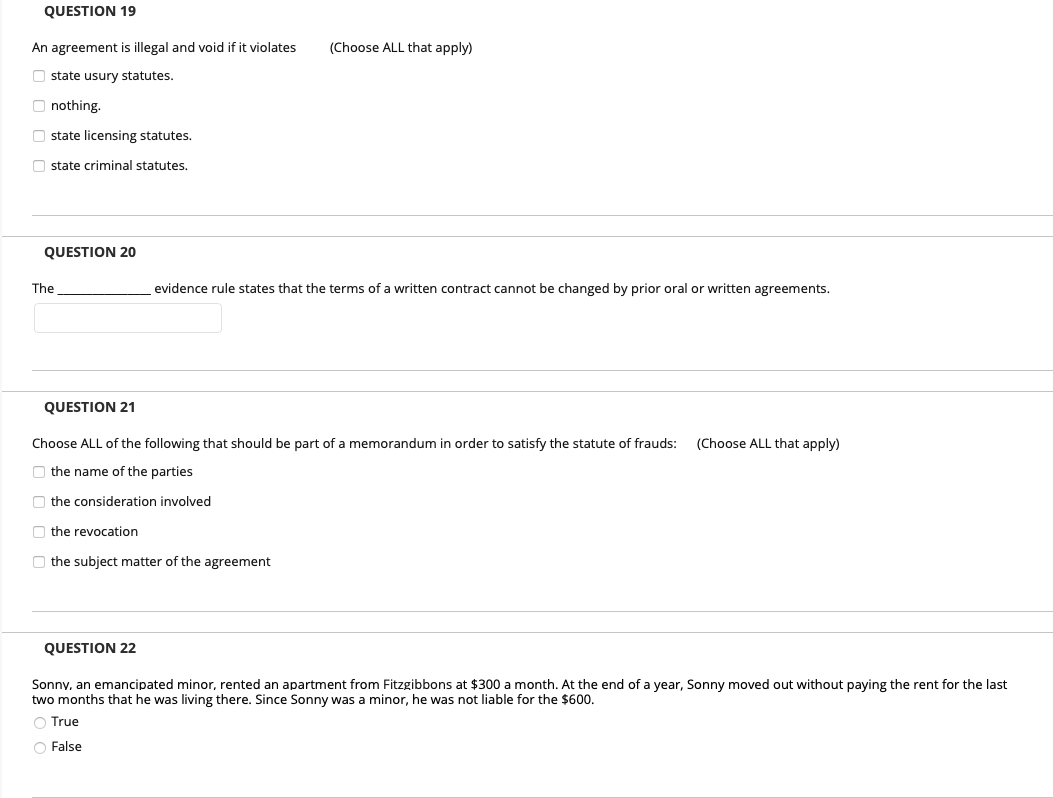Check 'the revocation' option in Question 21
The image size is (1053, 798).
coord(38,531)
